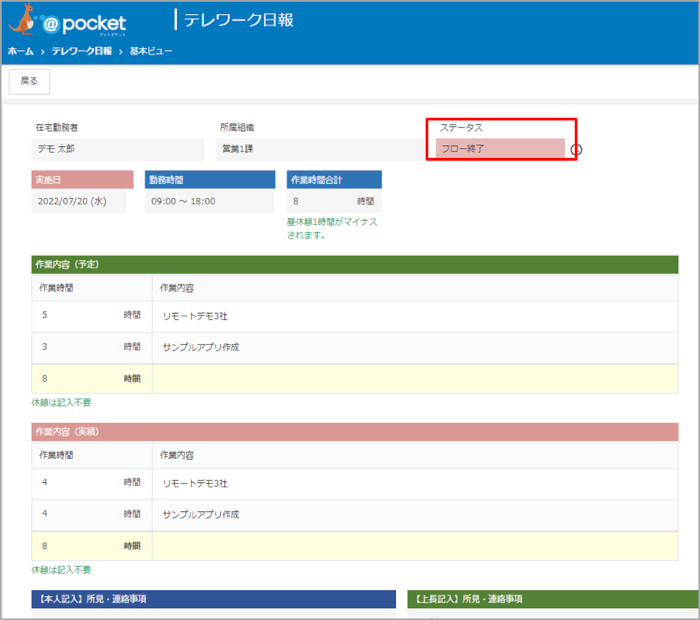
Task: Click the 勤務時間 header label
Action: [210, 180]
